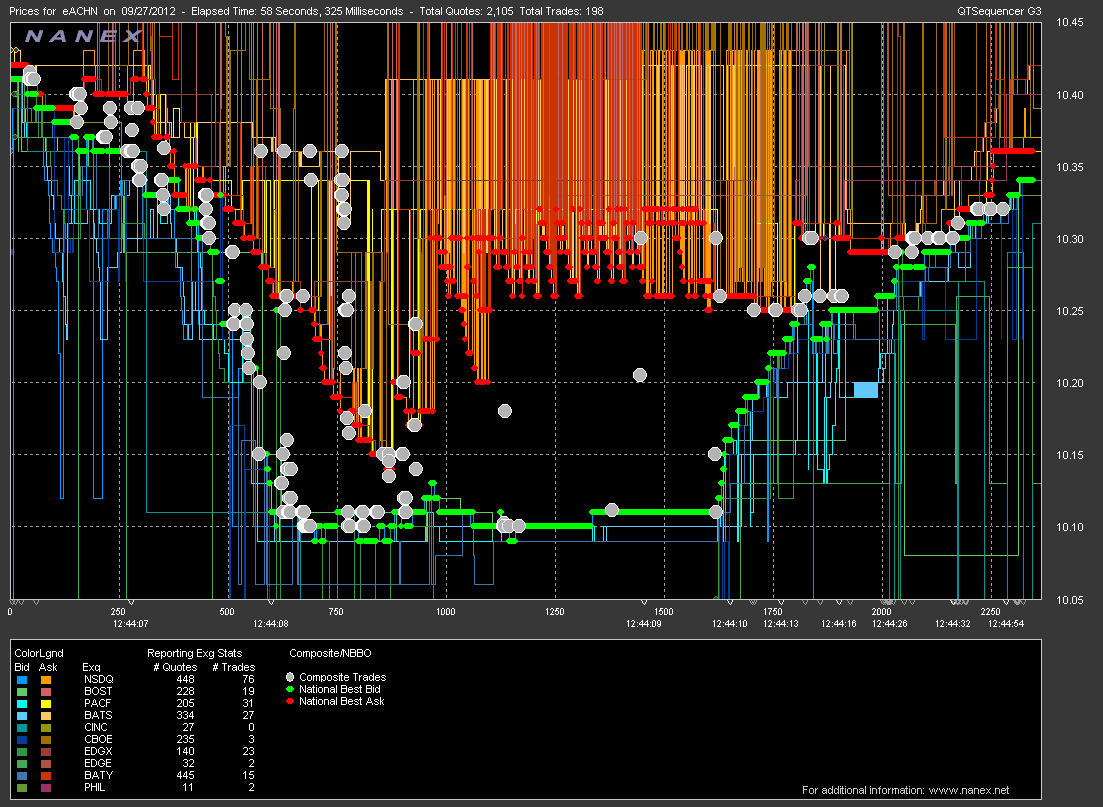Click the NSDQ bid color swatch

point(21,679)
